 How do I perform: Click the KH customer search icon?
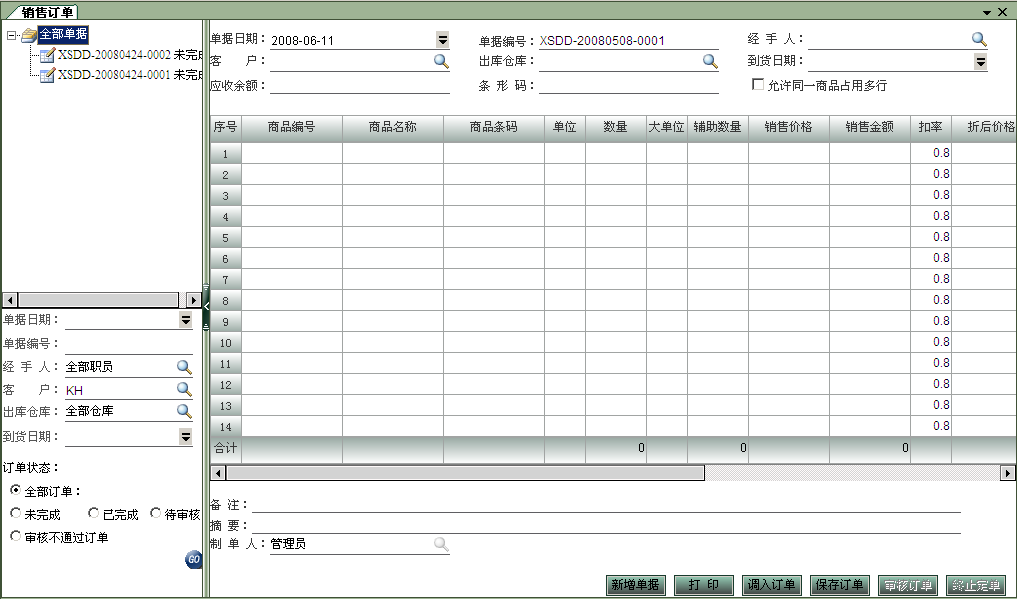(184, 390)
